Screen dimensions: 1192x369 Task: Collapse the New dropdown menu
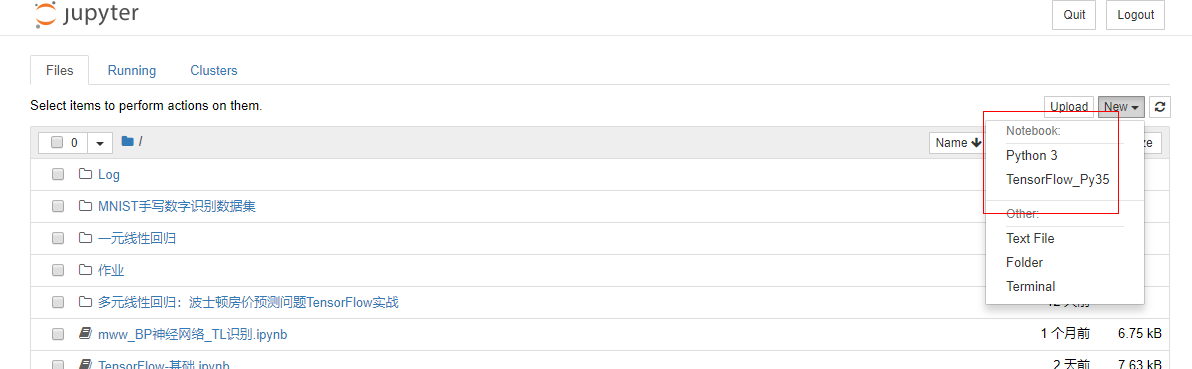point(1121,107)
